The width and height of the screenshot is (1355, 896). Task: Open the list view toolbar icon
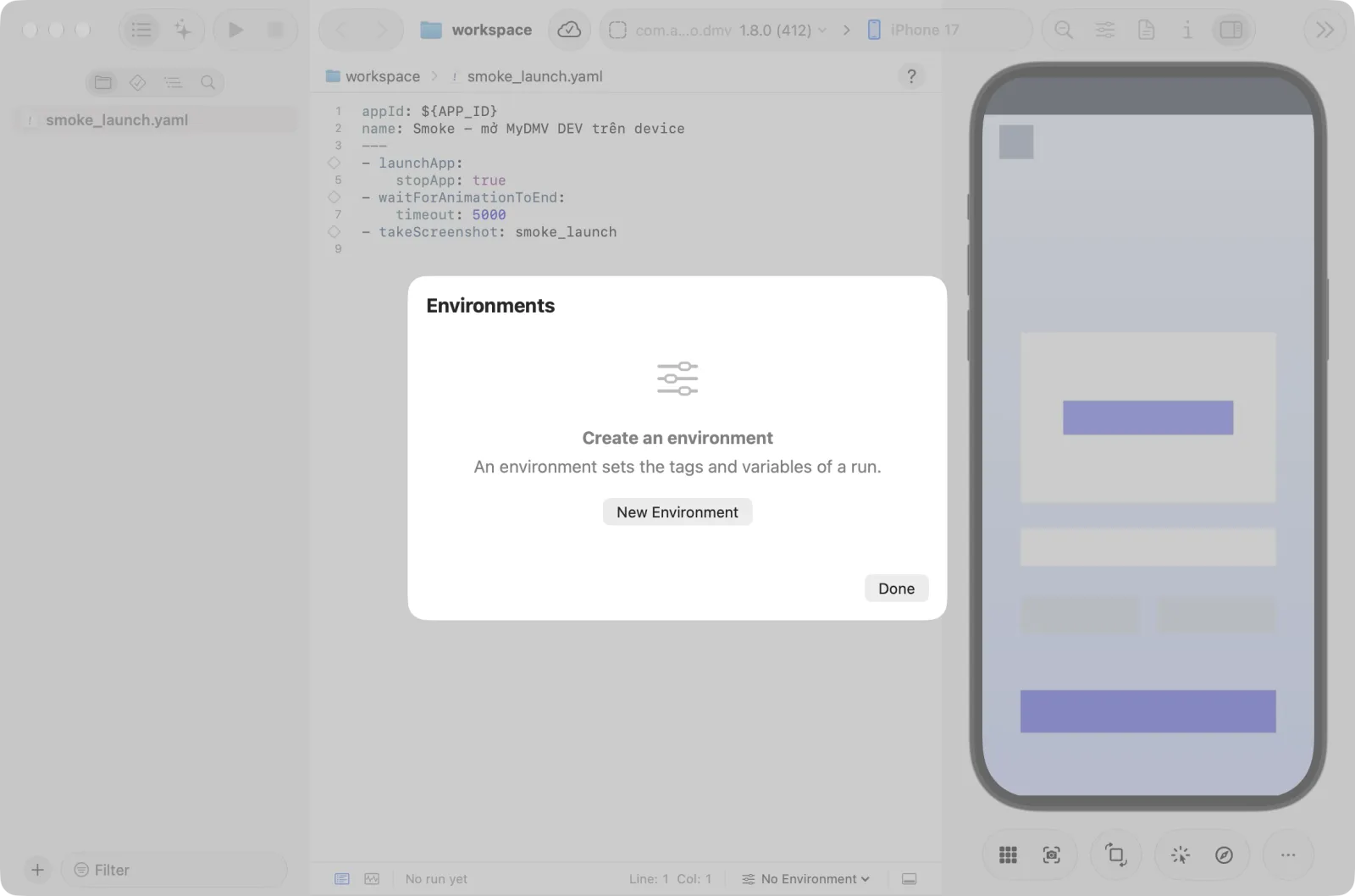(x=141, y=30)
